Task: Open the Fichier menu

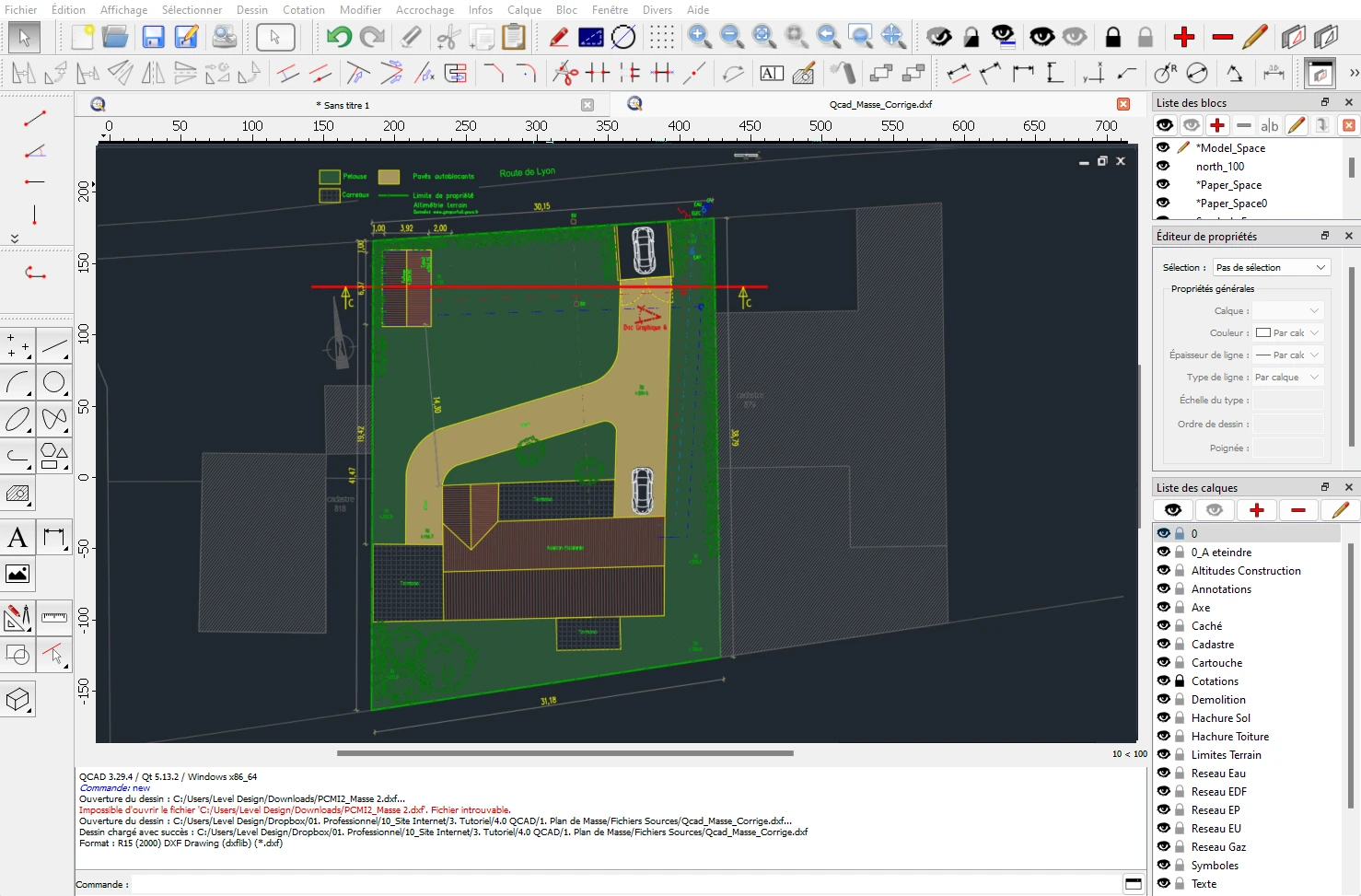Action: [x=21, y=10]
